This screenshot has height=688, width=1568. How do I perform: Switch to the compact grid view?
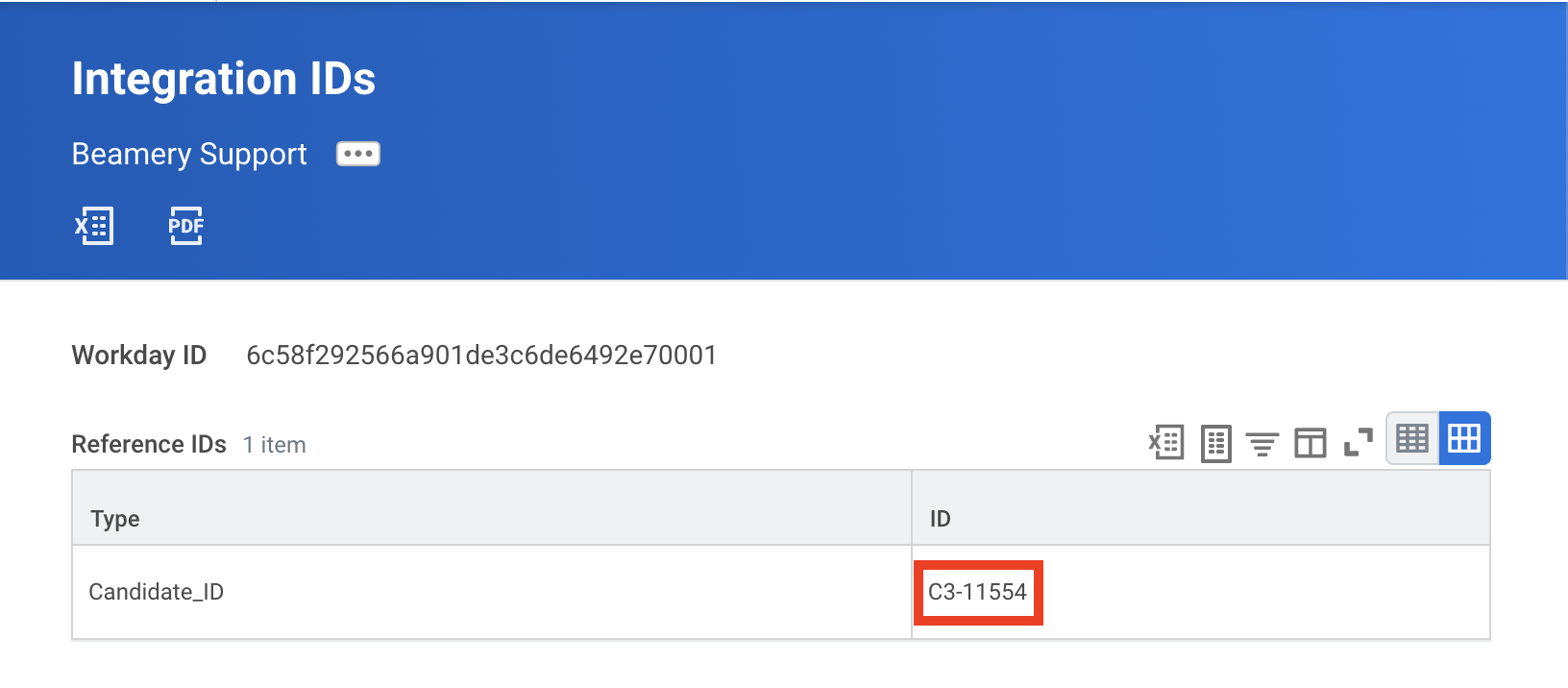(1412, 439)
